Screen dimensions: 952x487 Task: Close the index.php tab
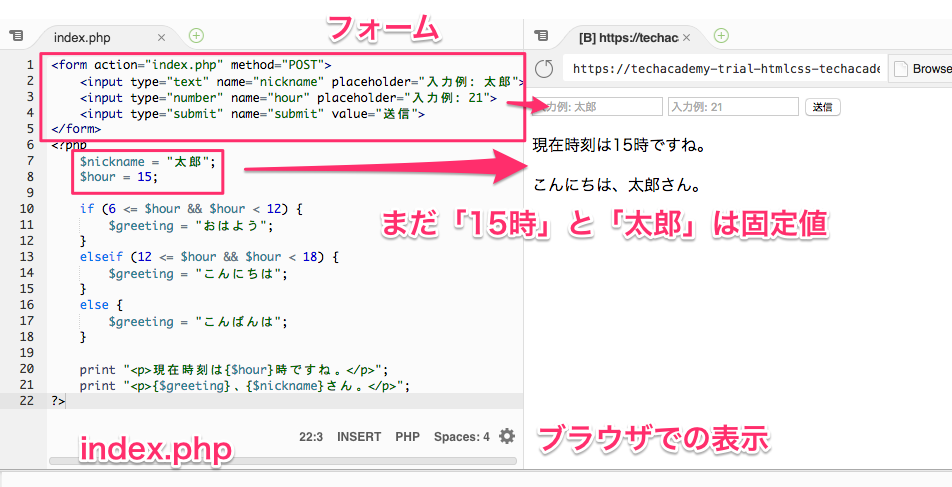[162, 37]
